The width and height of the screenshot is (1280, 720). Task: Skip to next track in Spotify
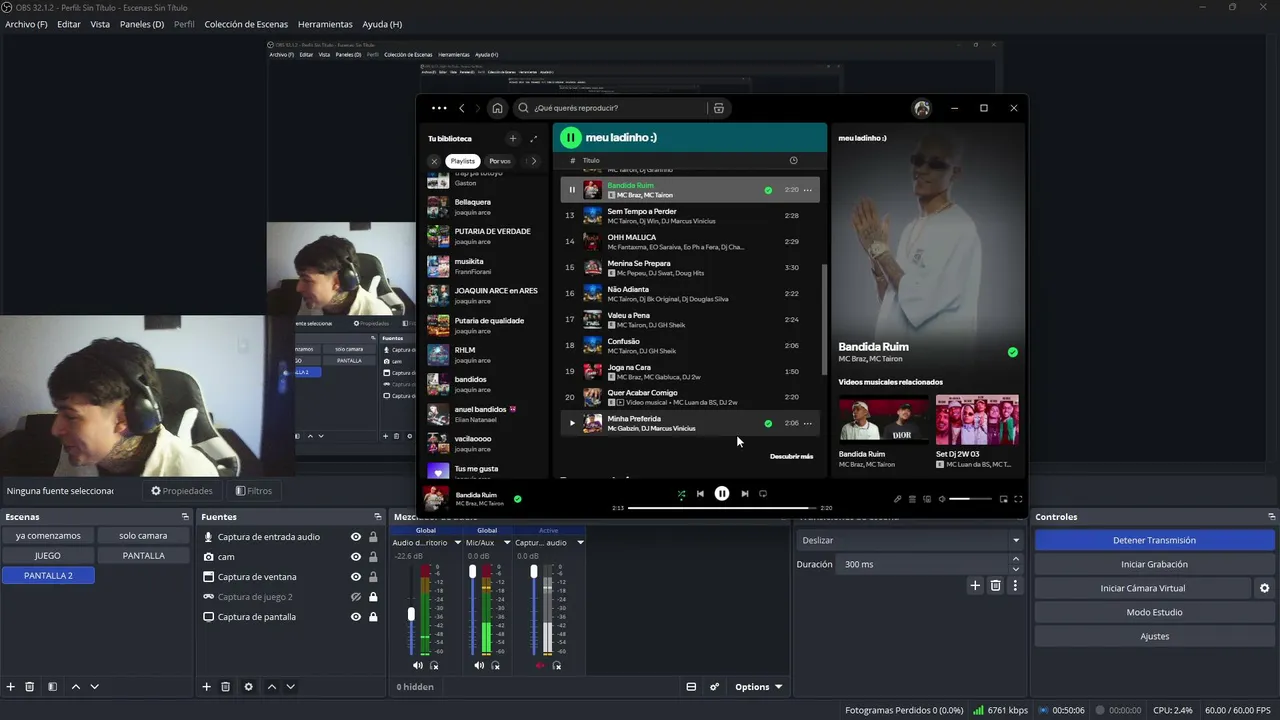[745, 494]
